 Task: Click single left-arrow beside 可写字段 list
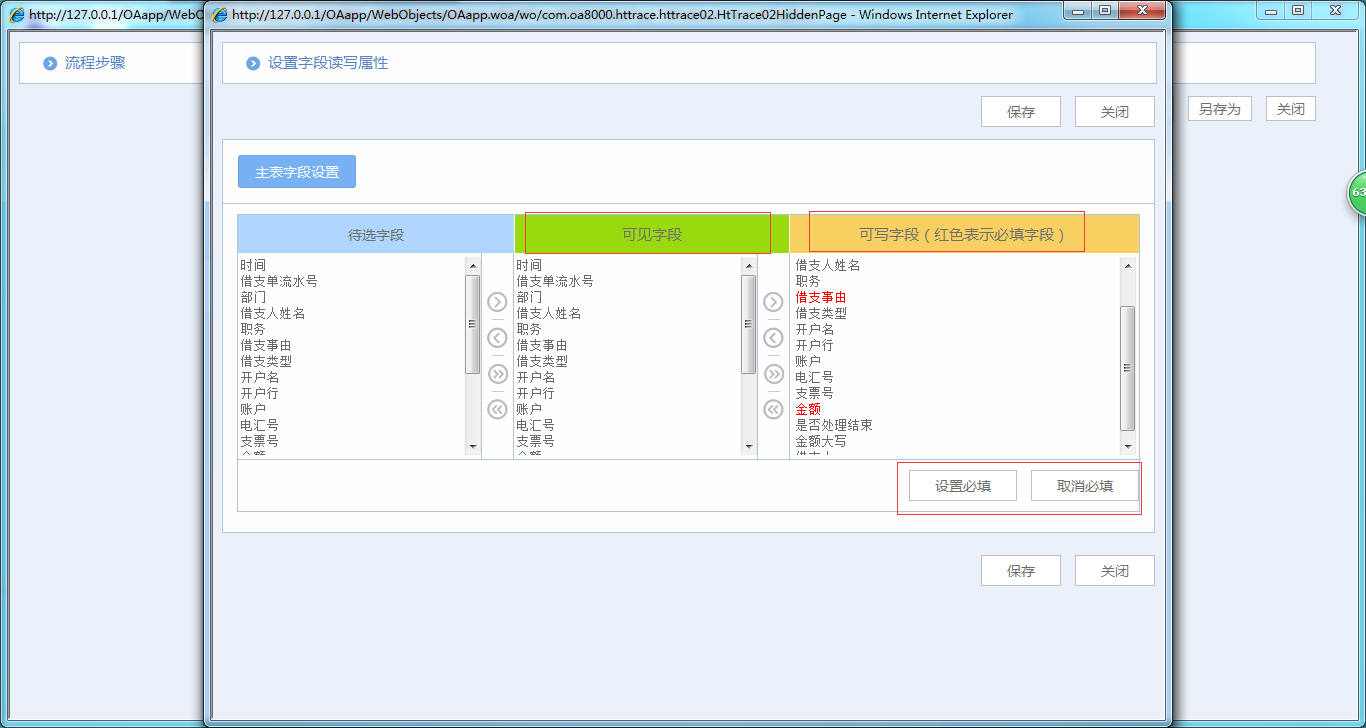tap(772, 338)
